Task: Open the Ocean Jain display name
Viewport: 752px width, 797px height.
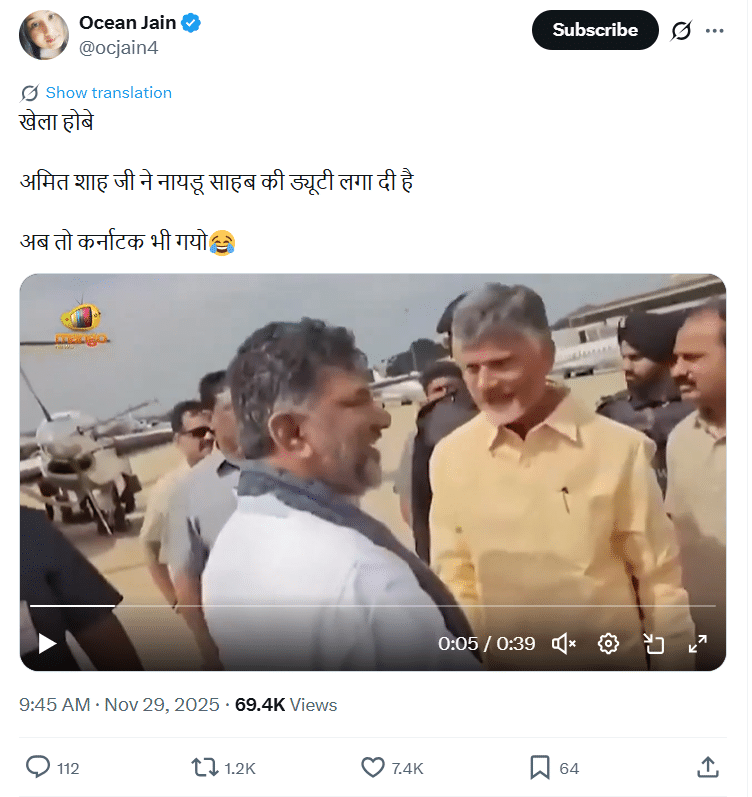Action: pos(128,23)
